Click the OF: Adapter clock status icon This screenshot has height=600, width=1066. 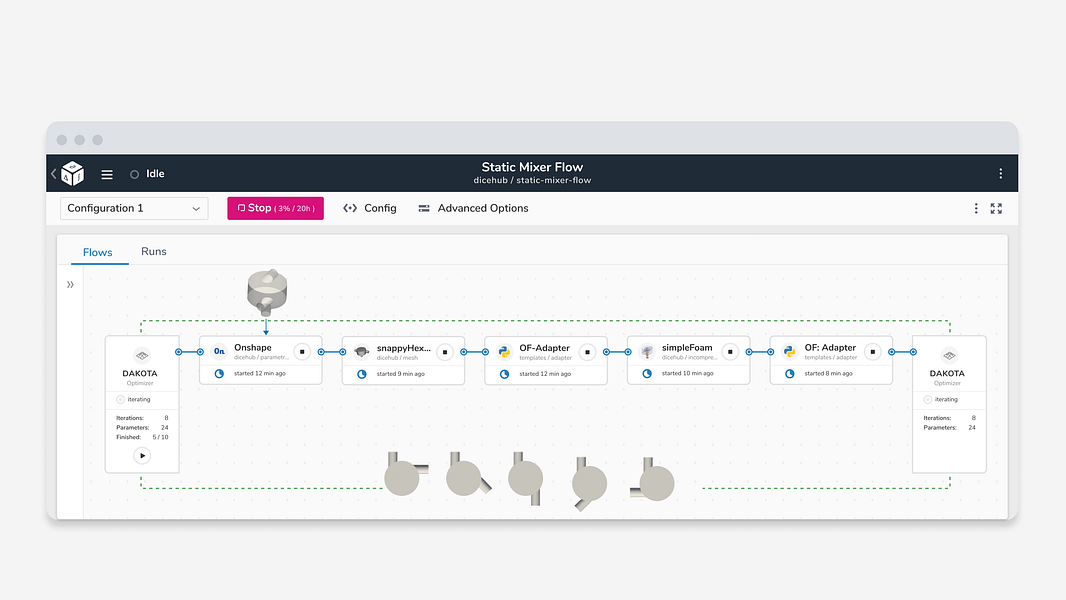click(x=789, y=374)
